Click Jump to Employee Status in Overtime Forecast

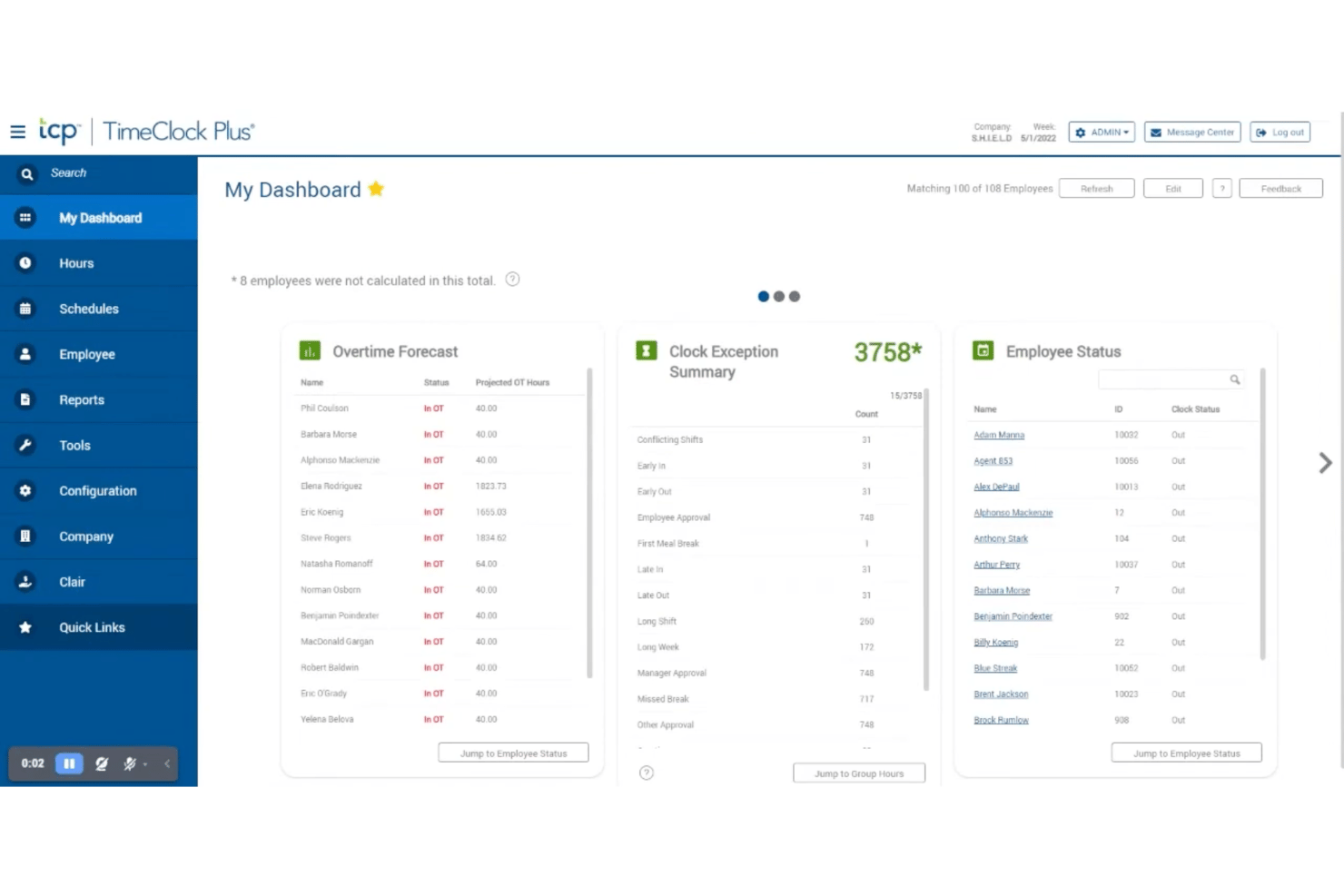tap(513, 753)
